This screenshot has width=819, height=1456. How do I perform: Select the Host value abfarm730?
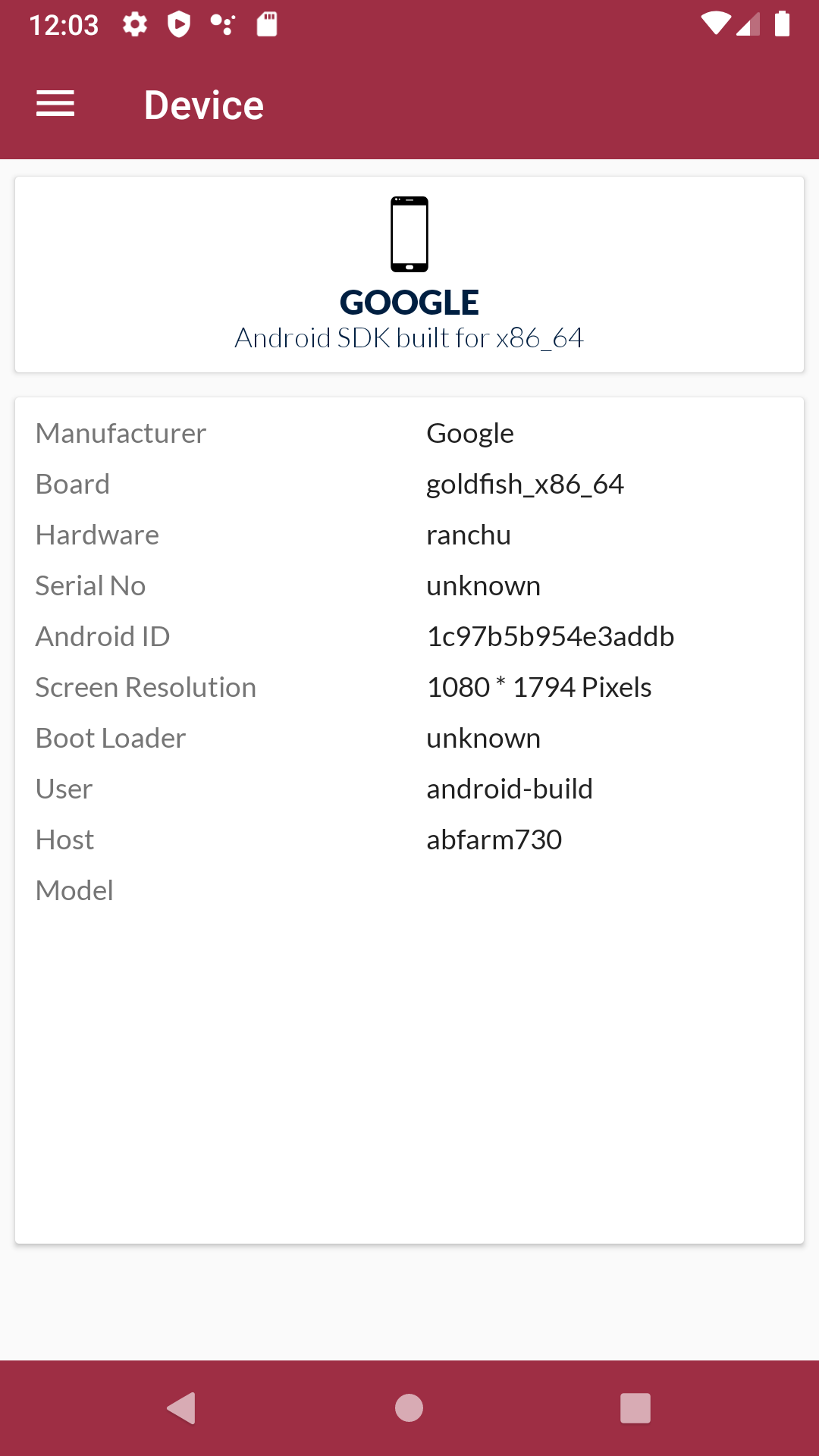pyautogui.click(x=494, y=839)
